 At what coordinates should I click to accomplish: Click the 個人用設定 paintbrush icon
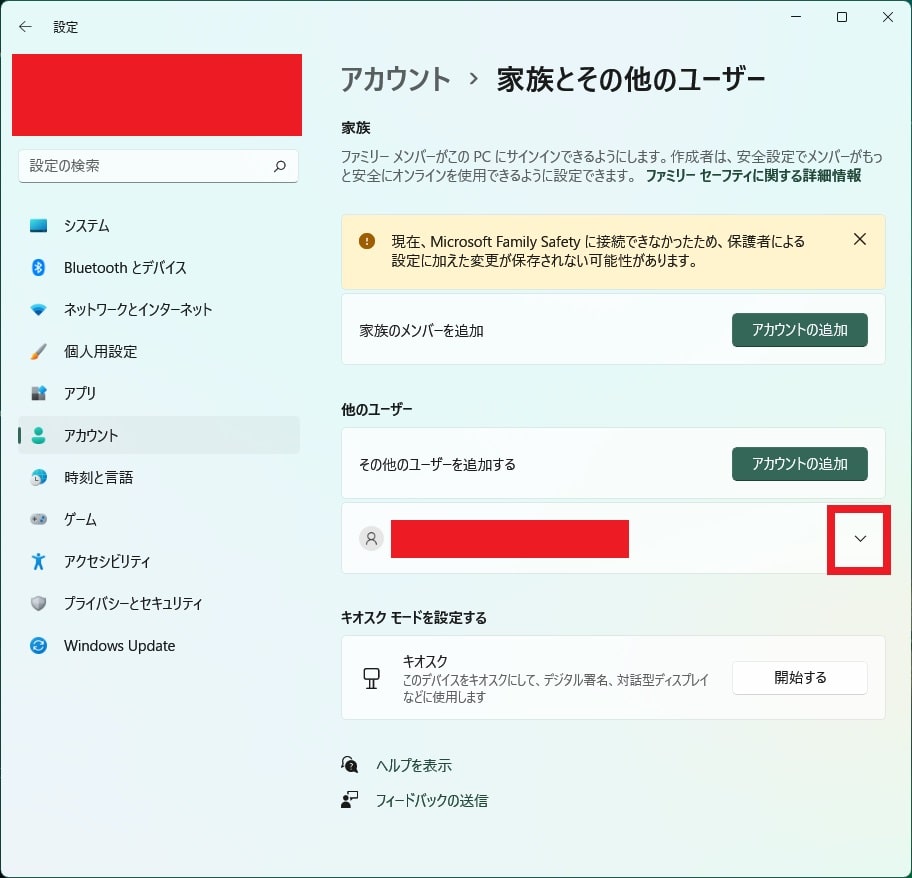coord(38,351)
